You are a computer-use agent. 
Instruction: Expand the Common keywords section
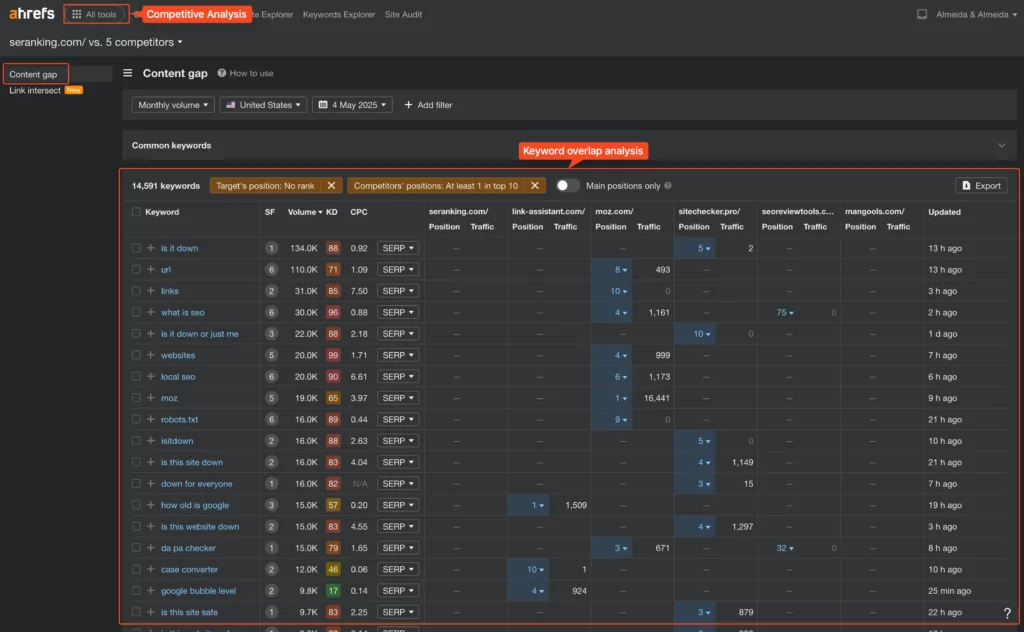1002,145
